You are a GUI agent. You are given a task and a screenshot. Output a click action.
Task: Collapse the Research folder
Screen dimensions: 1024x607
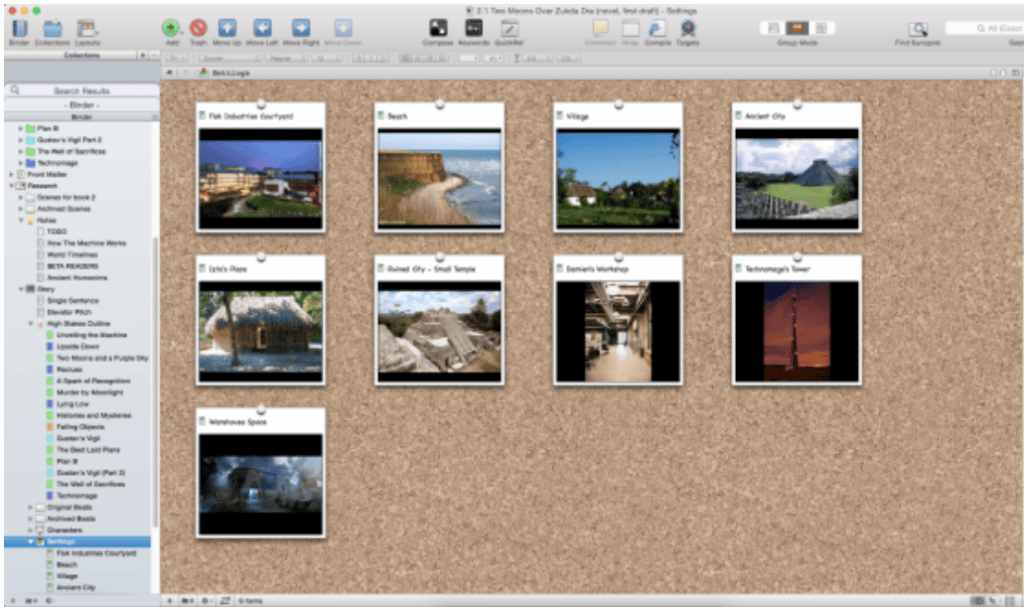(11, 186)
